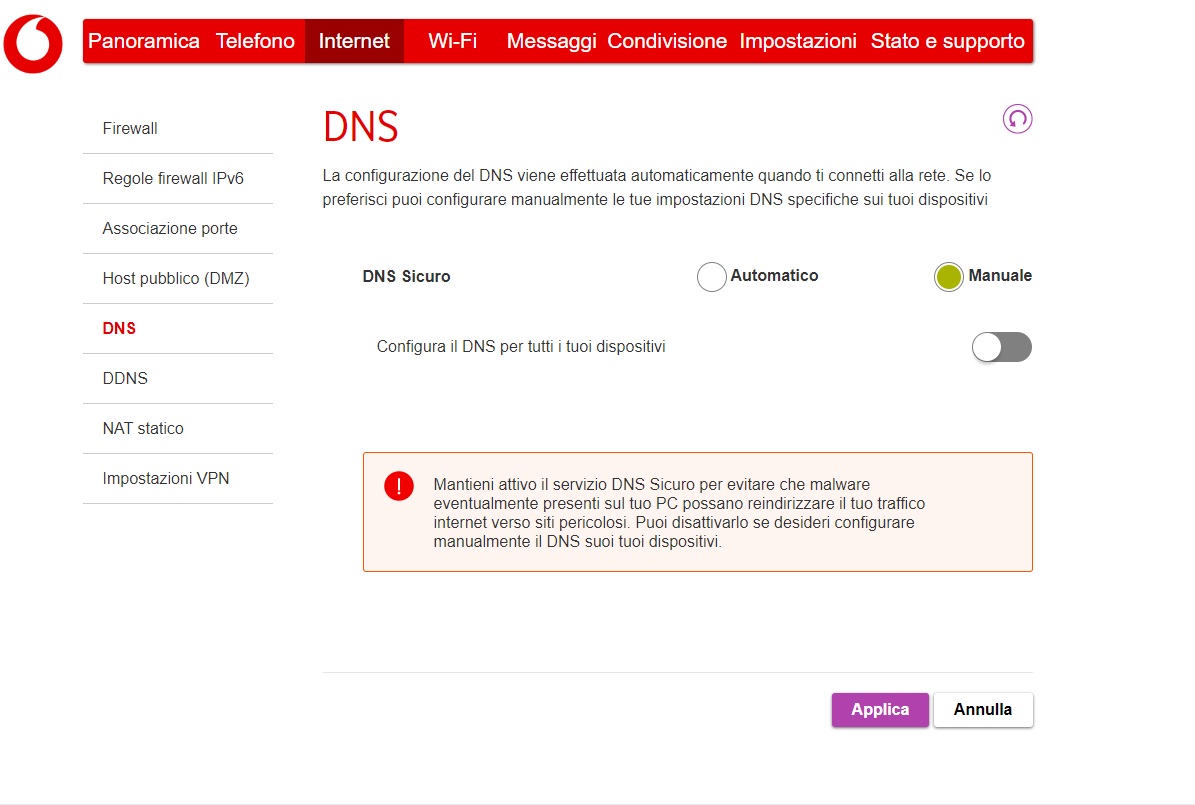1195x805 pixels.
Task: Go to the Telefono tab
Action: click(x=255, y=41)
